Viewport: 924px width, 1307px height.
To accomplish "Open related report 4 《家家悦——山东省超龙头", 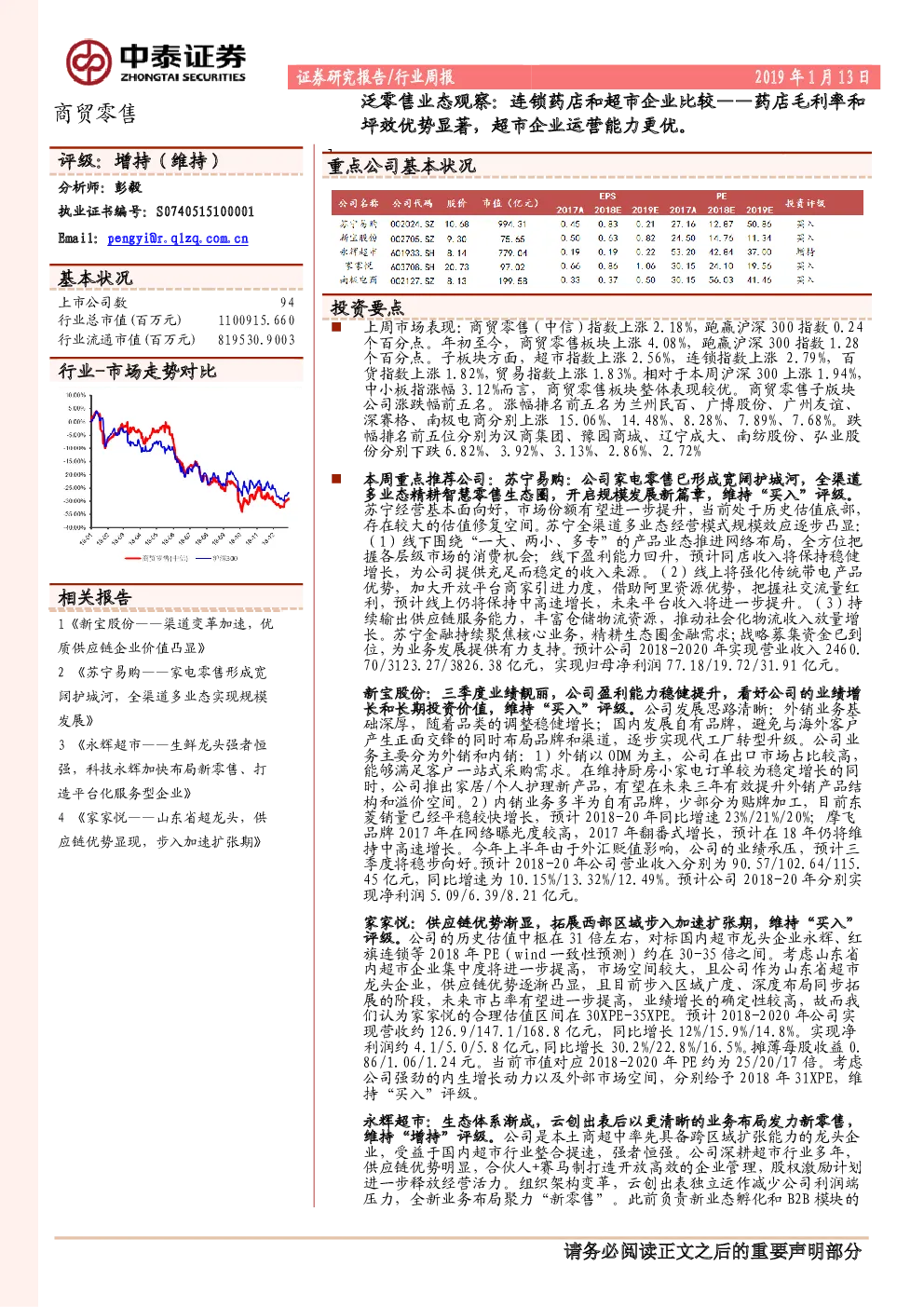I will (x=163, y=829).
